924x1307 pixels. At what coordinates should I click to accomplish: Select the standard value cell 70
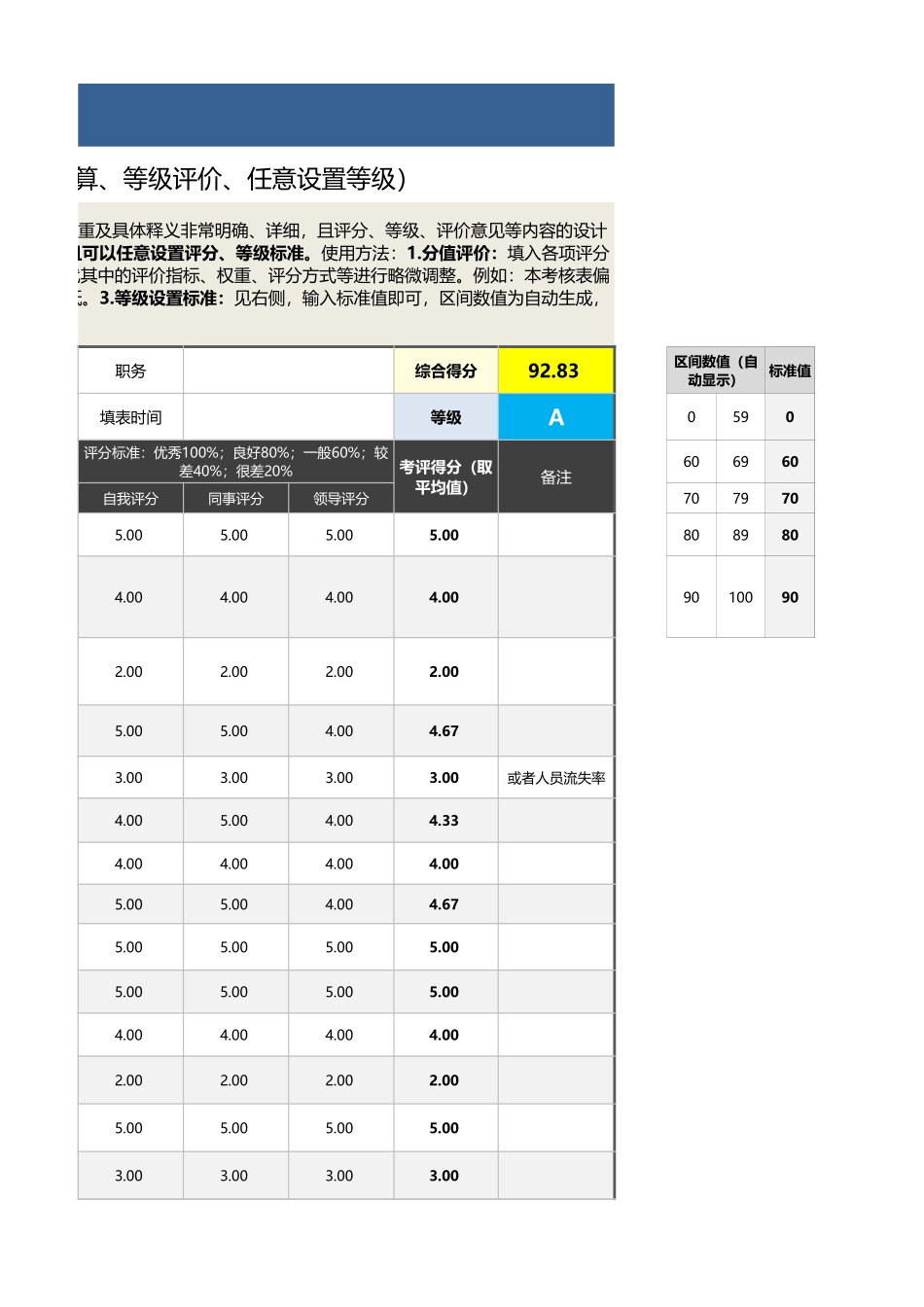click(x=790, y=498)
